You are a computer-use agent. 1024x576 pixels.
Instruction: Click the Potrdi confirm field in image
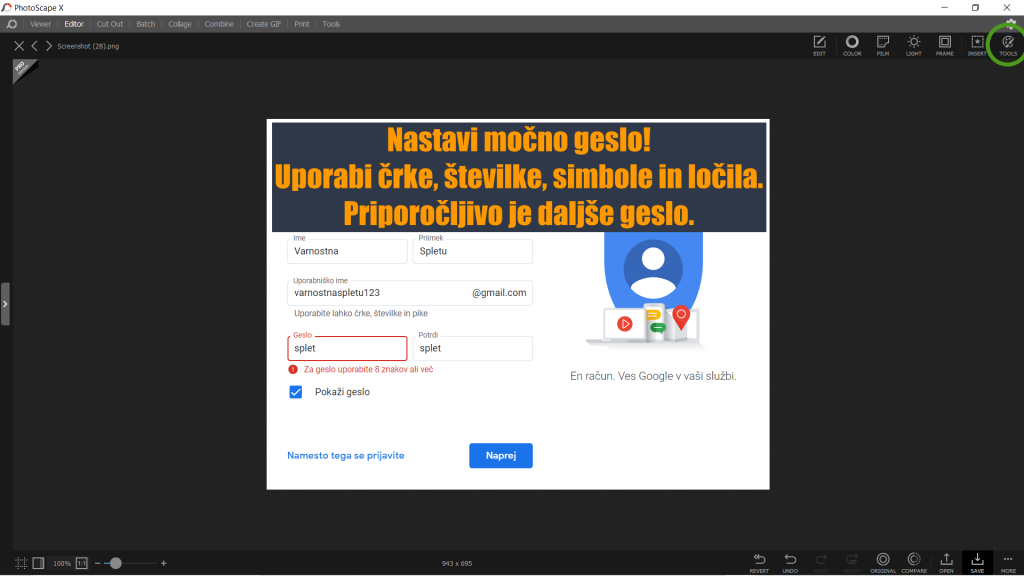[473, 348]
